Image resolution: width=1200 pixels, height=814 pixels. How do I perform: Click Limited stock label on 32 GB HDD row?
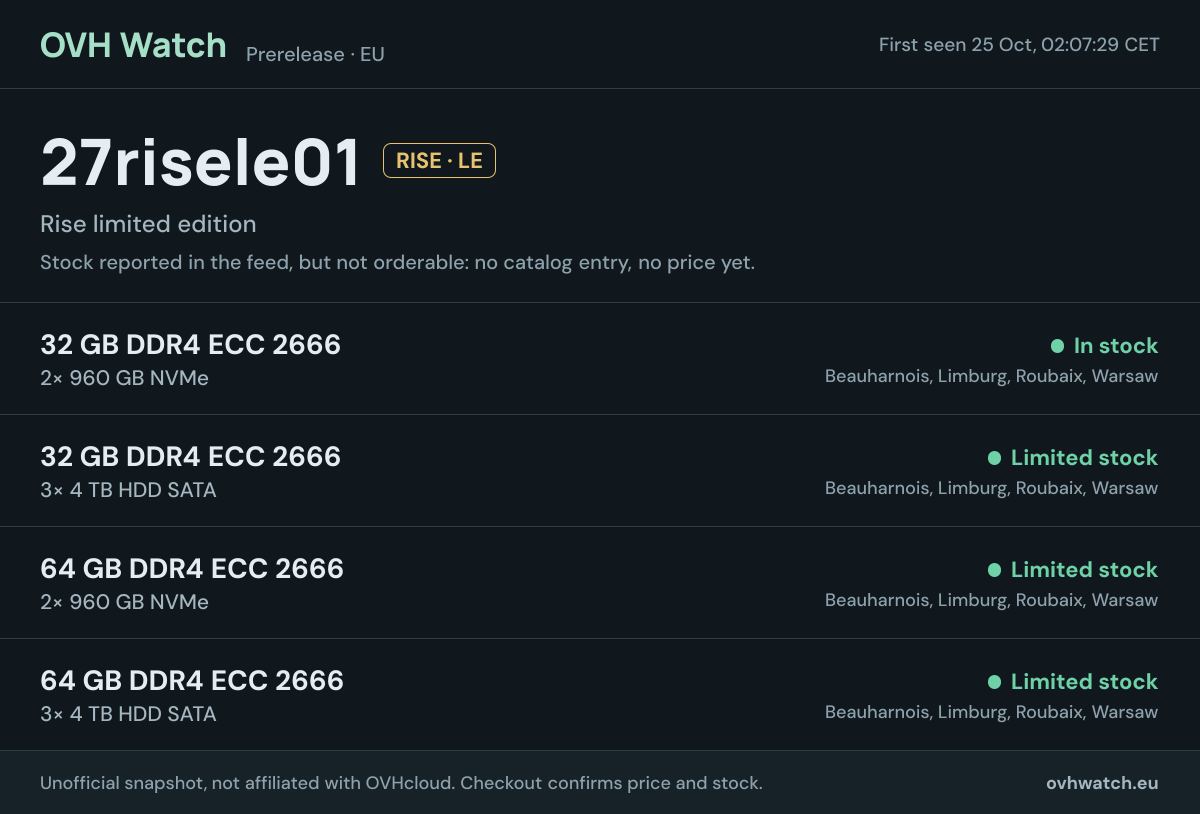click(x=1084, y=458)
